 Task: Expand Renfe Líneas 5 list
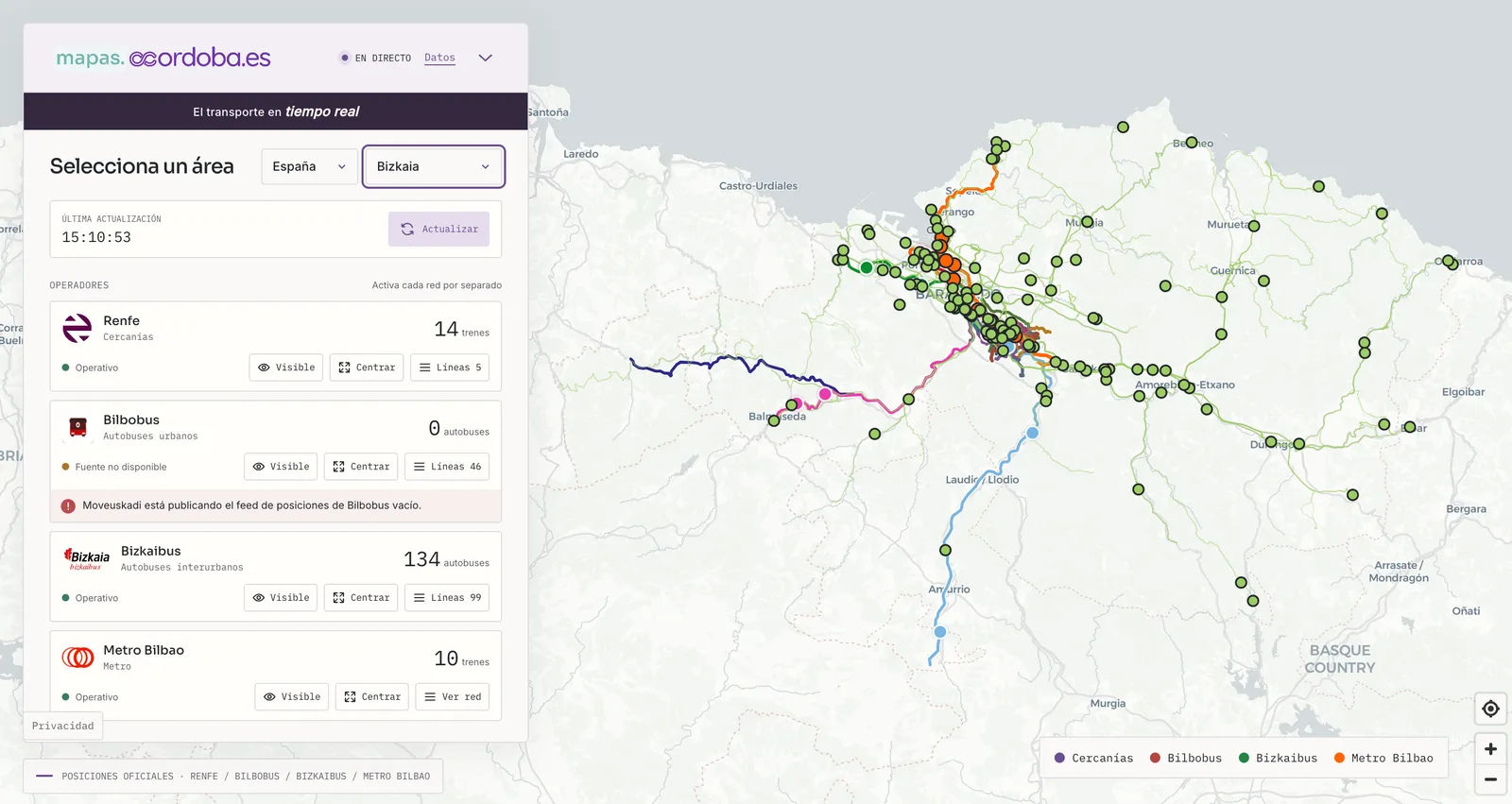pos(450,368)
